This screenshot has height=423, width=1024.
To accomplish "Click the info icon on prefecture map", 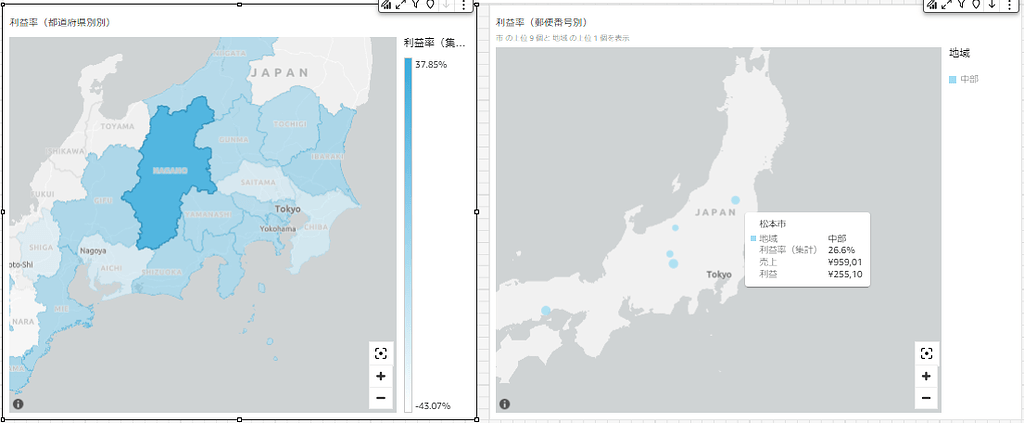I will tap(18, 404).
